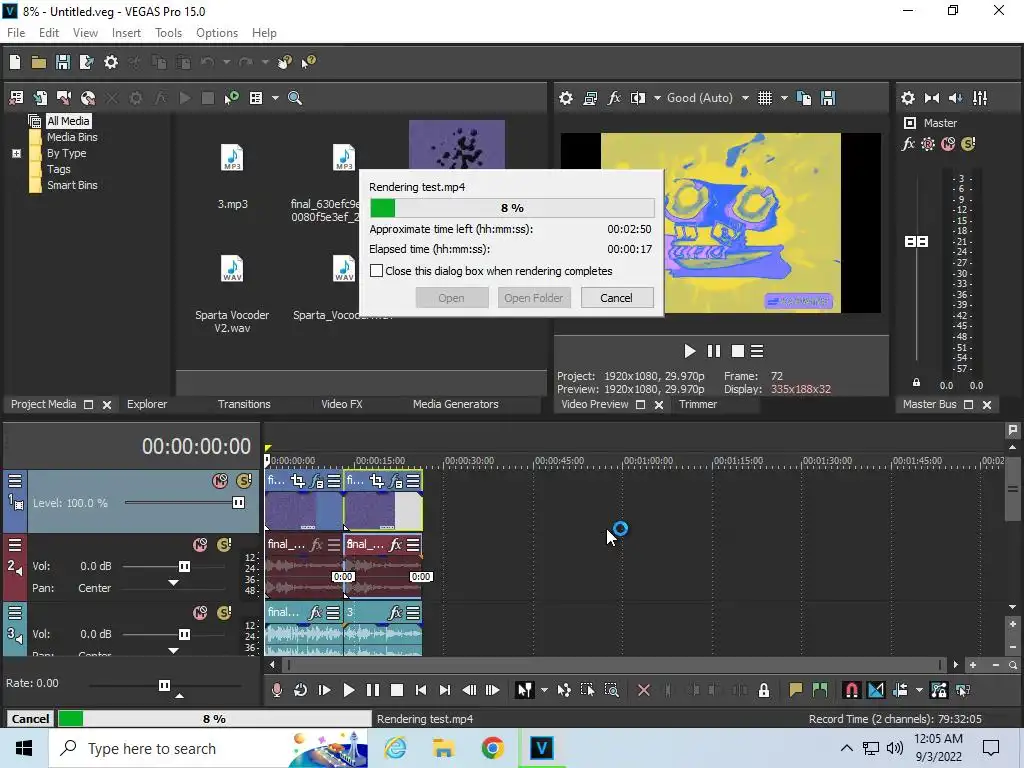Click the Rate scrub slider
This screenshot has width=1024, height=768.
pyautogui.click(x=165, y=685)
